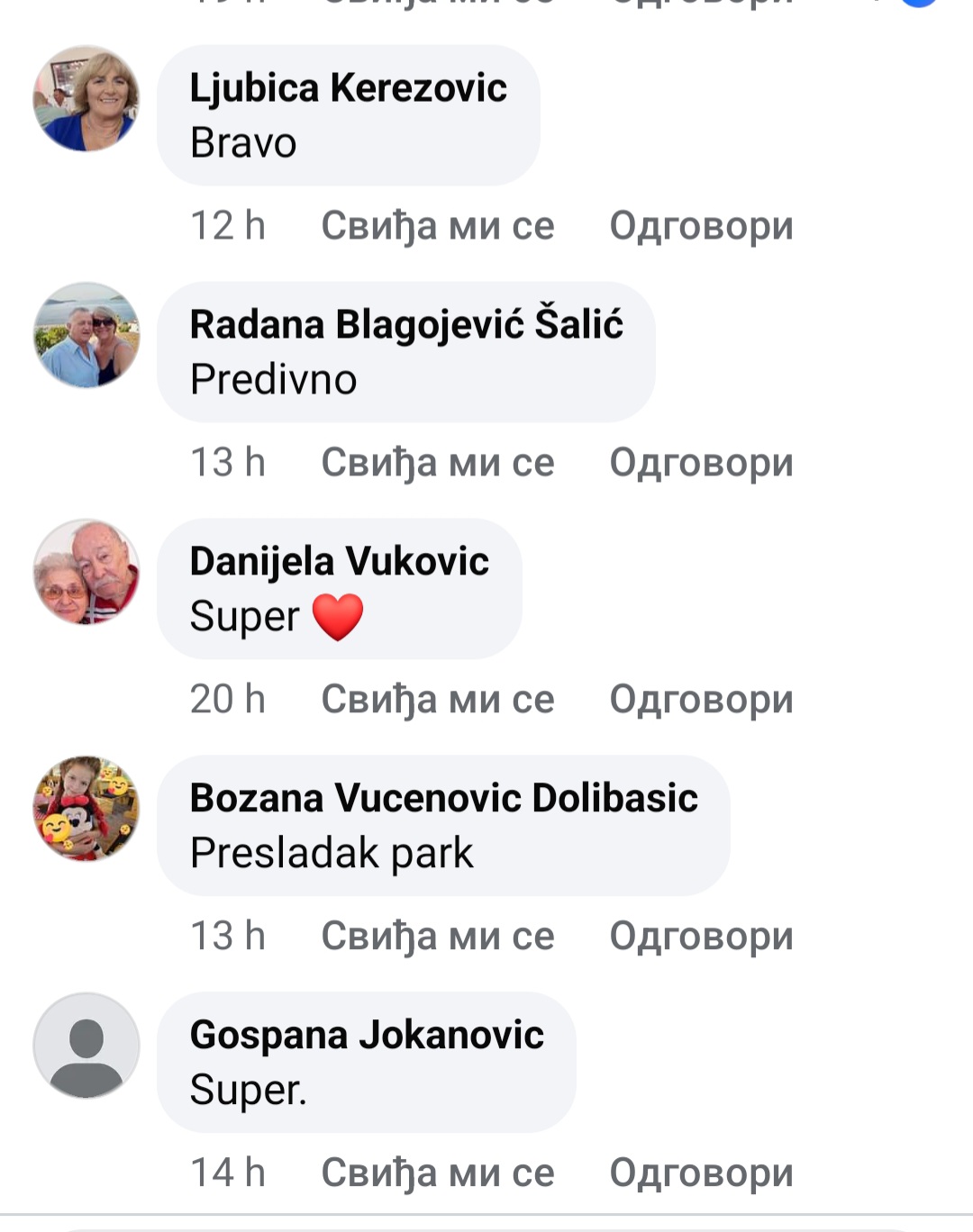Open Bozana Vucenovic Dolibasic's profile picture
Image resolution: width=973 pixels, height=1232 pixels.
[86, 809]
